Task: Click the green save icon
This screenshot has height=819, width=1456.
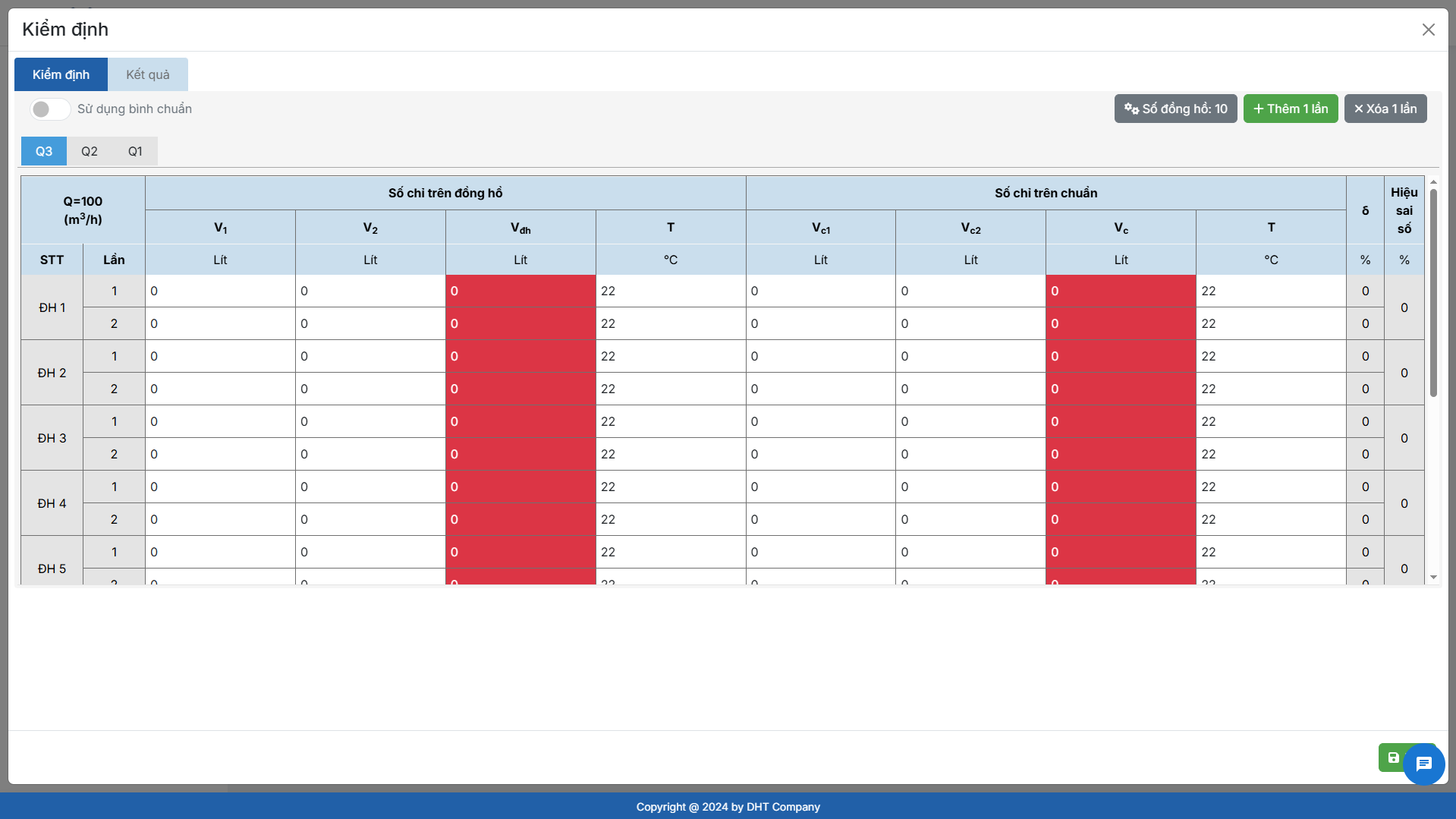Action: [1394, 757]
